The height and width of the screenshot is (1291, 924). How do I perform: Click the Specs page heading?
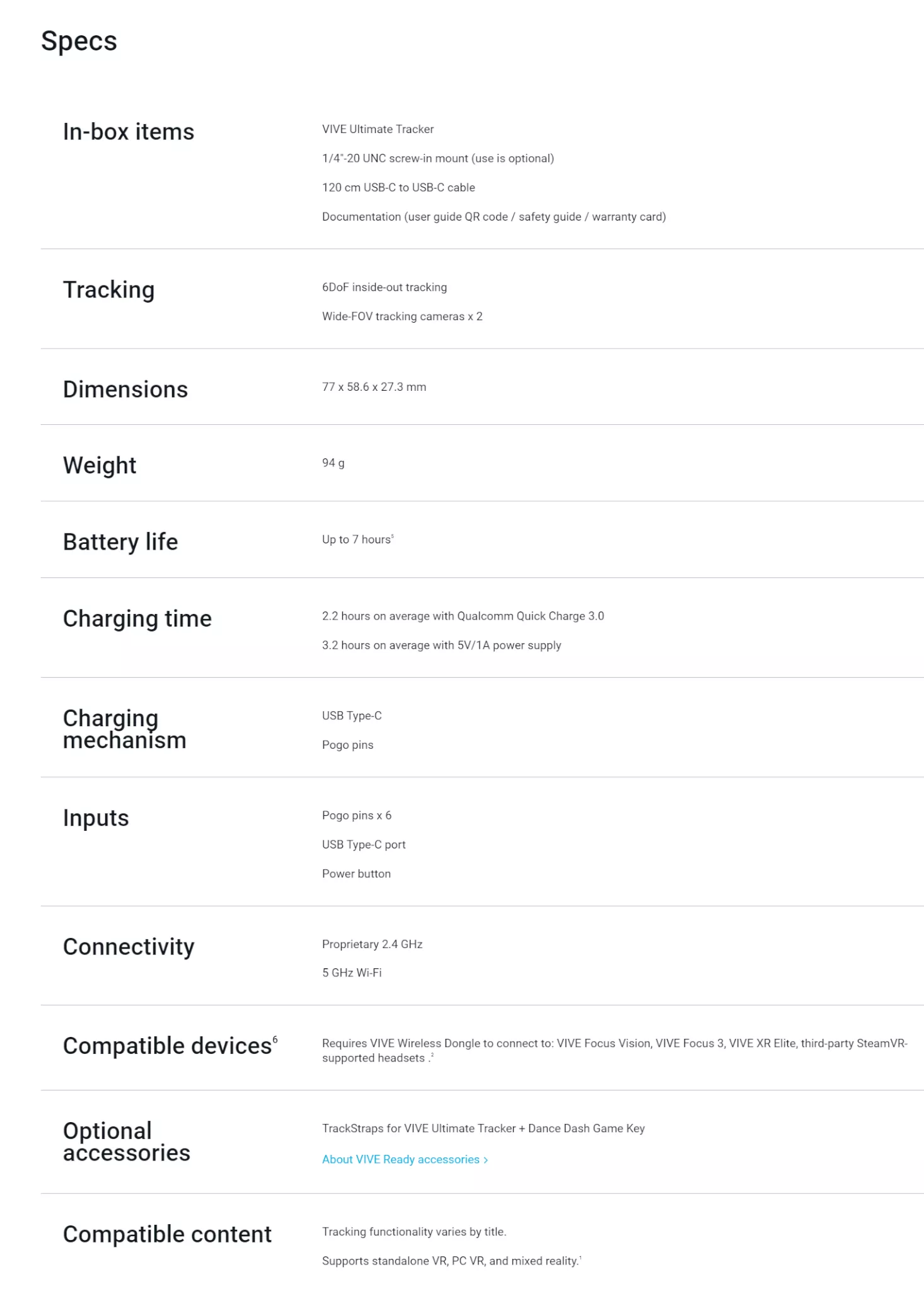coord(79,41)
